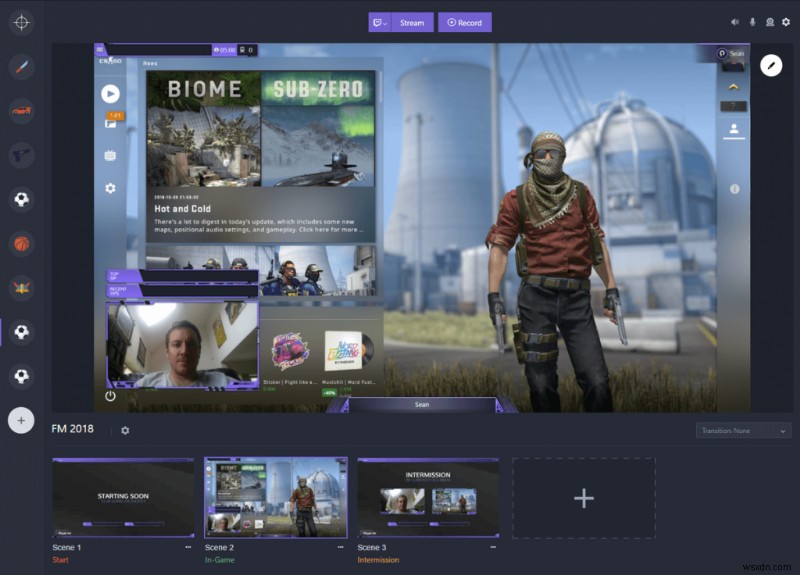The width and height of the screenshot is (800, 575).
Task: Click the info icon on preview right side
Action: (x=735, y=189)
